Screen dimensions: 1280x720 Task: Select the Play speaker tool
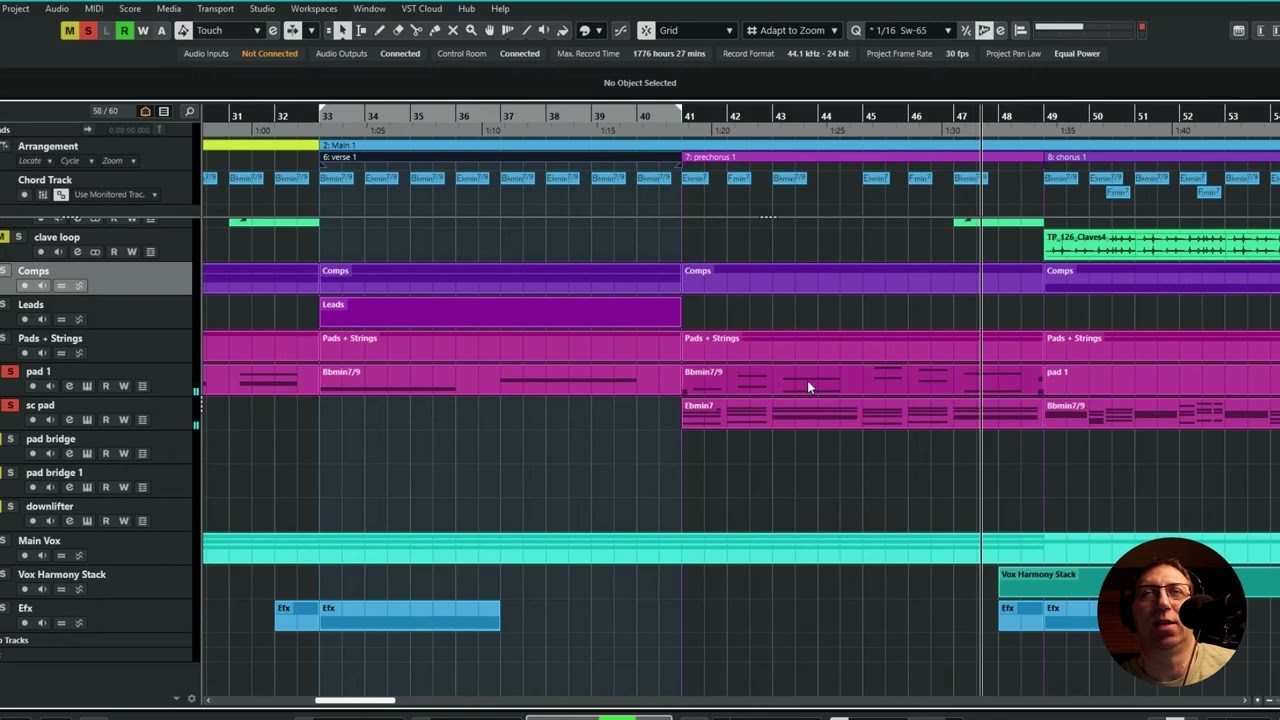[544, 30]
